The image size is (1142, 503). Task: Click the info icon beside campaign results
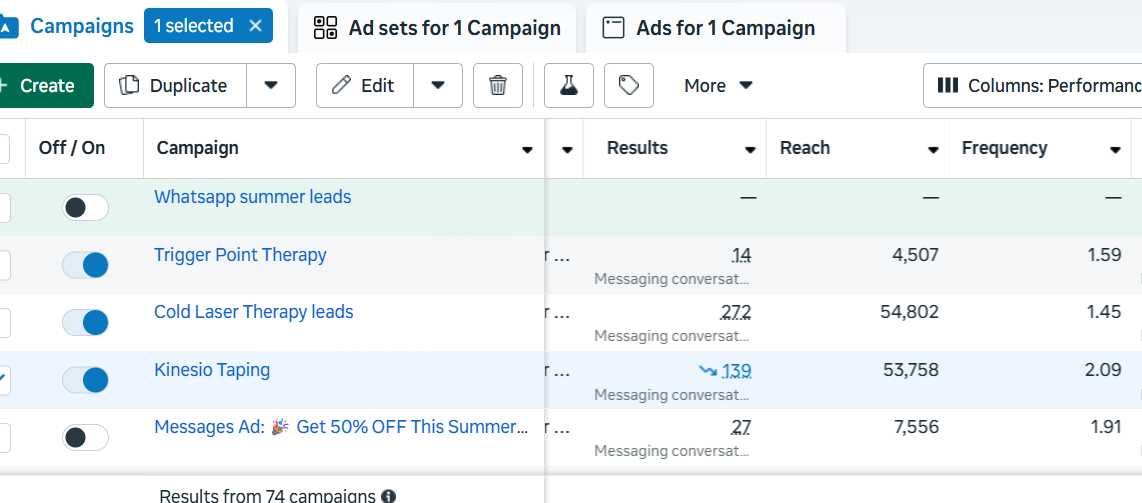(388, 496)
